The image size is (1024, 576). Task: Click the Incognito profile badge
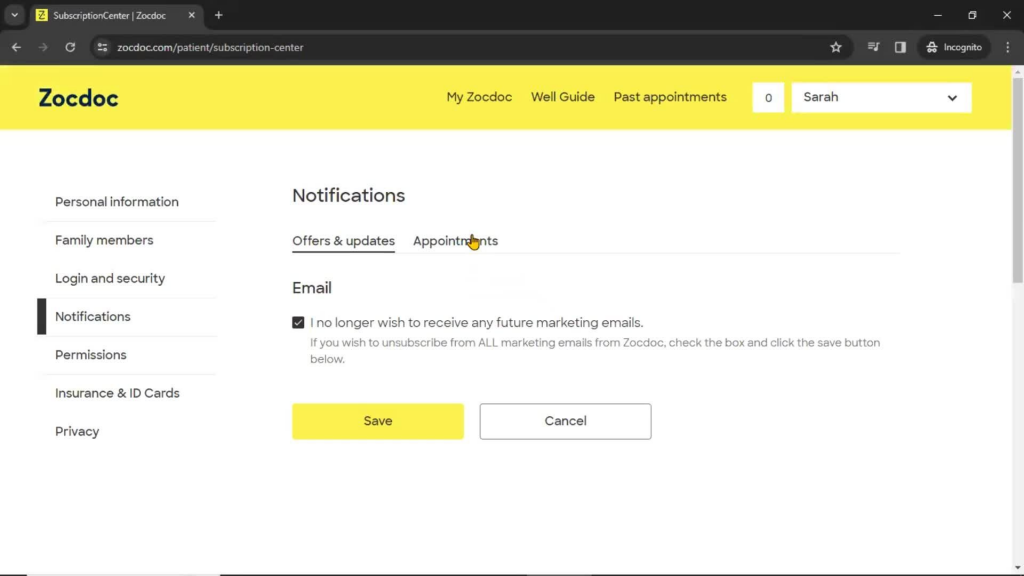[x=952, y=47]
